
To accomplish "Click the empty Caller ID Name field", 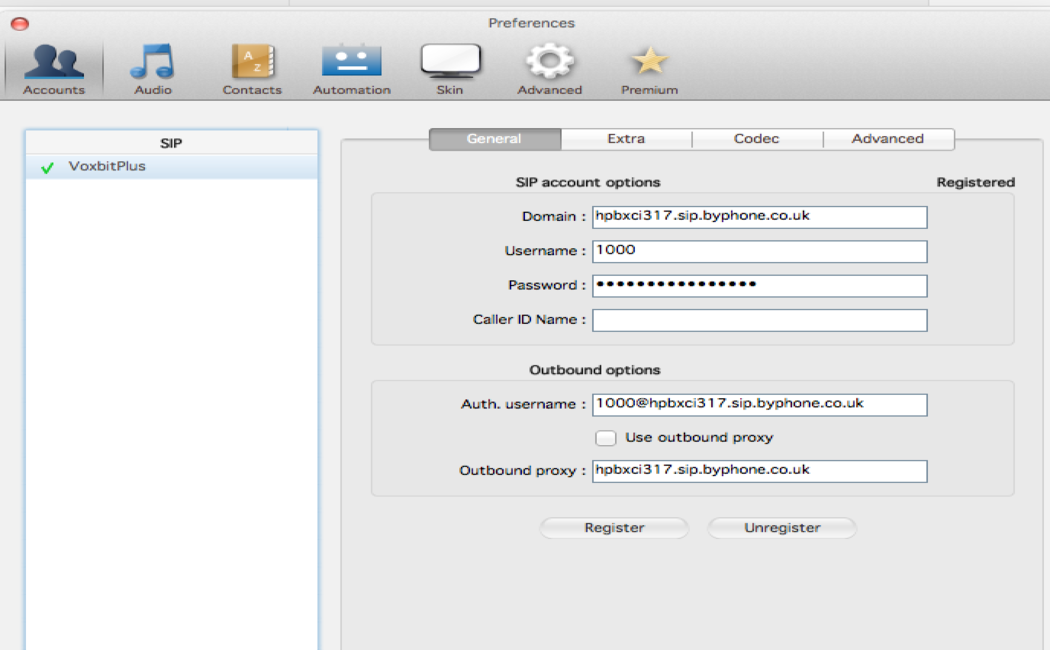I will click(x=759, y=320).
